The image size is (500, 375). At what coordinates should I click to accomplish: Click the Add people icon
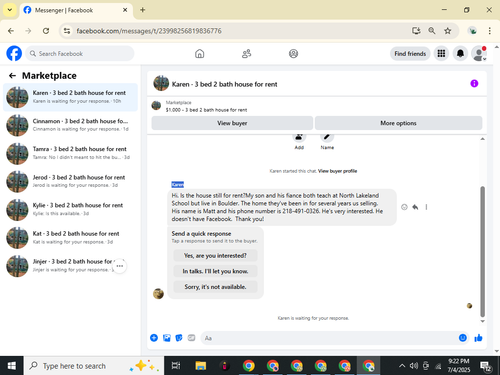pyautogui.click(x=299, y=137)
